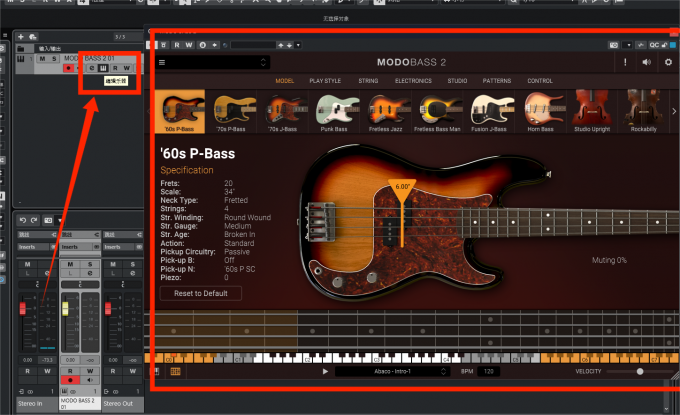
Task: Click the plugin window snapshot camera icon
Action: (613, 45)
